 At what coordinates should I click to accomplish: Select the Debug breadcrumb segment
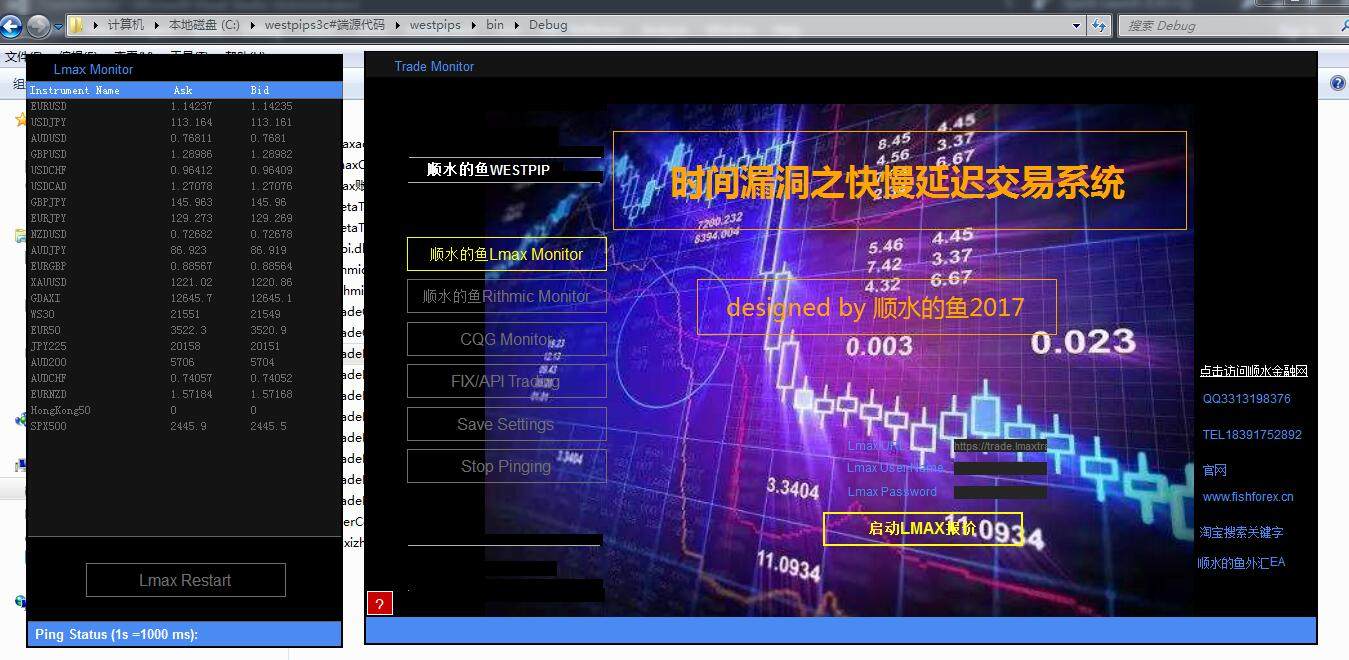[x=549, y=25]
